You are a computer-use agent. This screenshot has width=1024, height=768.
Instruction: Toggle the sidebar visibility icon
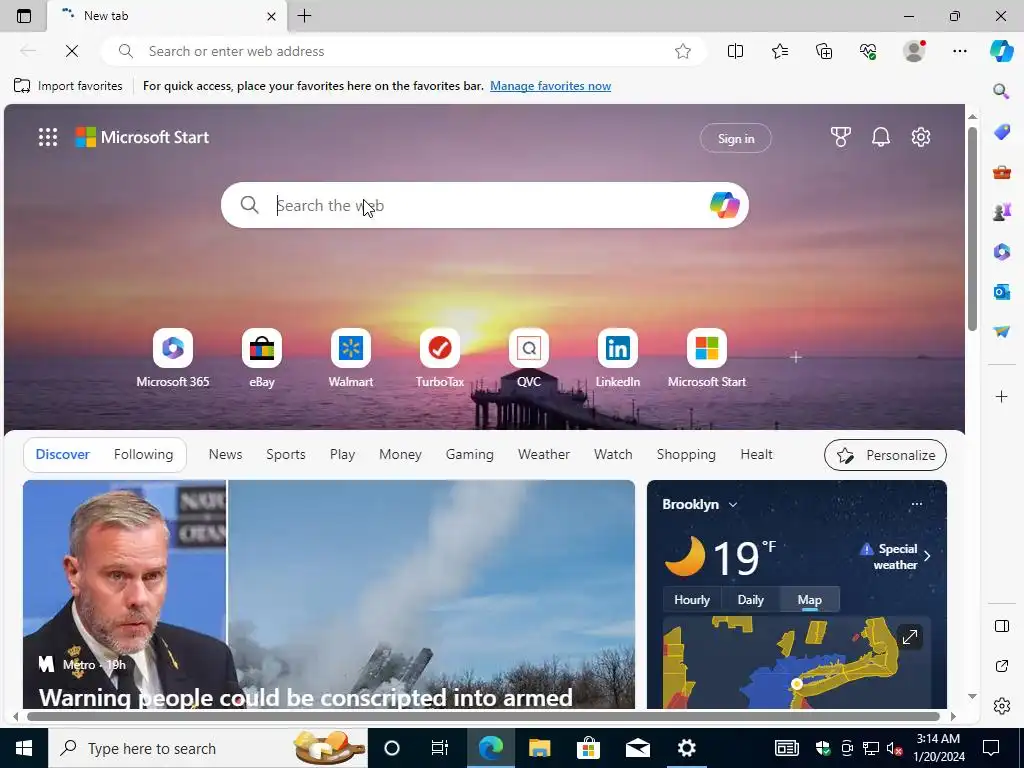[1001, 626]
